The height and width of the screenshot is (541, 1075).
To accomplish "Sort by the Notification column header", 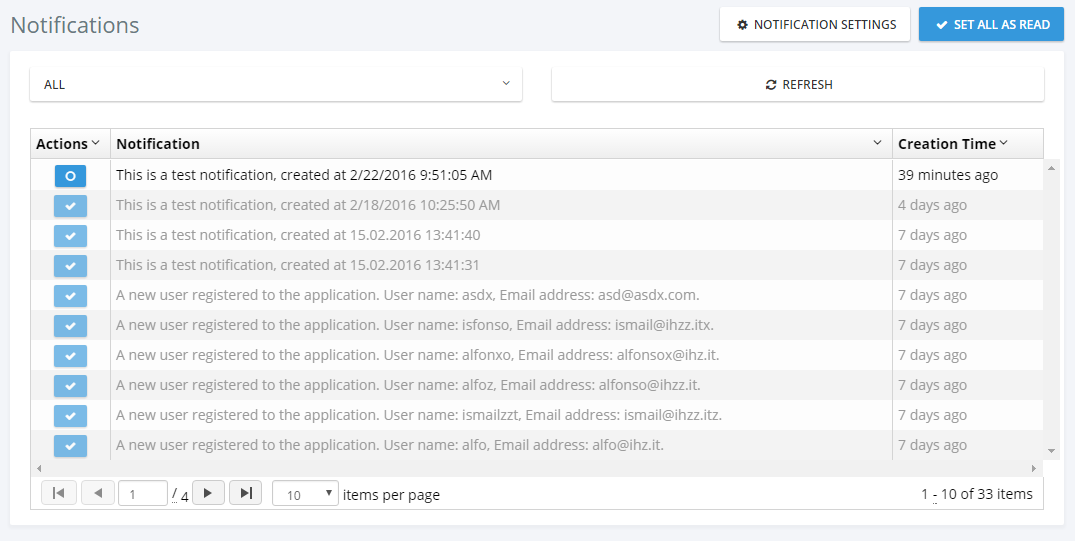I will (158, 144).
